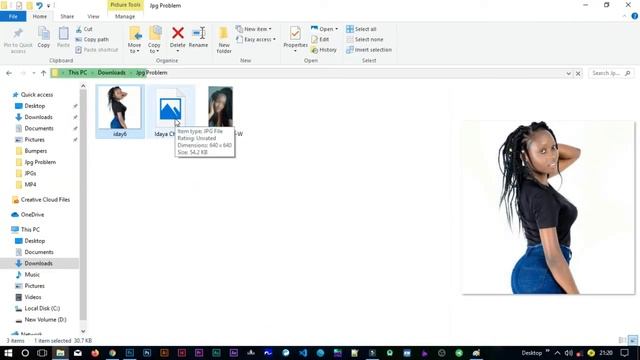
Task: Click the Windows Start button
Action: point(8,353)
